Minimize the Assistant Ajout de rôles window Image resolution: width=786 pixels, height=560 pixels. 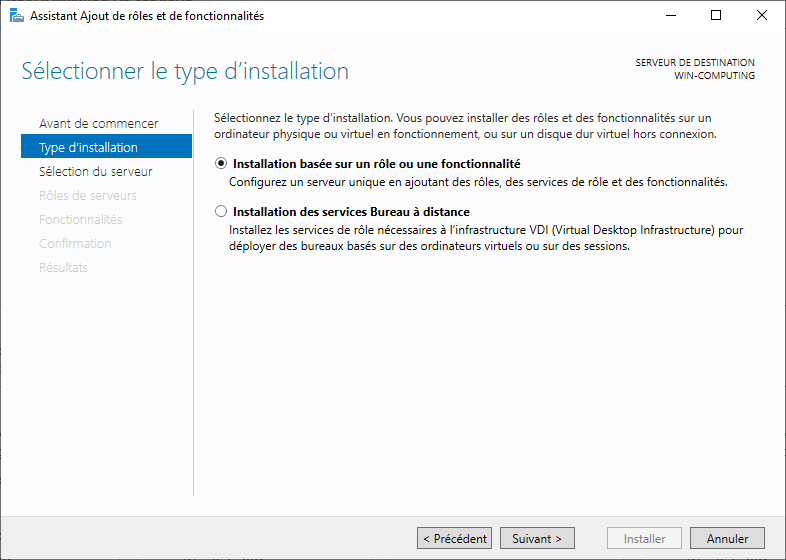(x=670, y=16)
